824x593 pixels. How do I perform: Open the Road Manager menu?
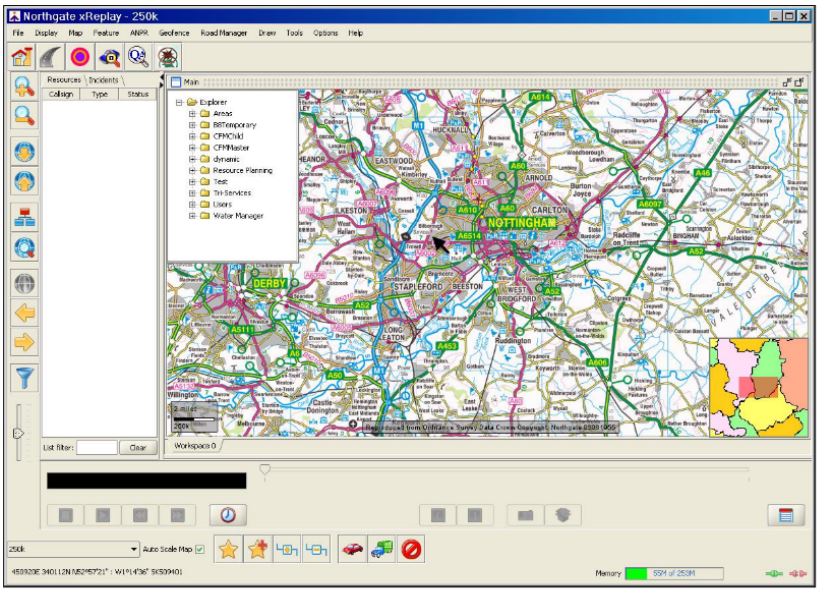pyautogui.click(x=224, y=33)
